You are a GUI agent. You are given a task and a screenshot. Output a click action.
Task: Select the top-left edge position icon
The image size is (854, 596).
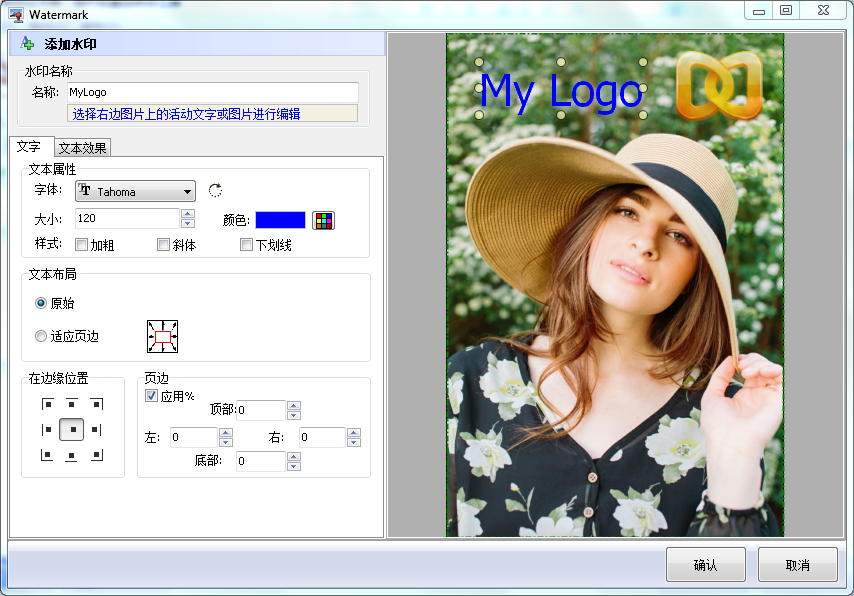[x=46, y=404]
